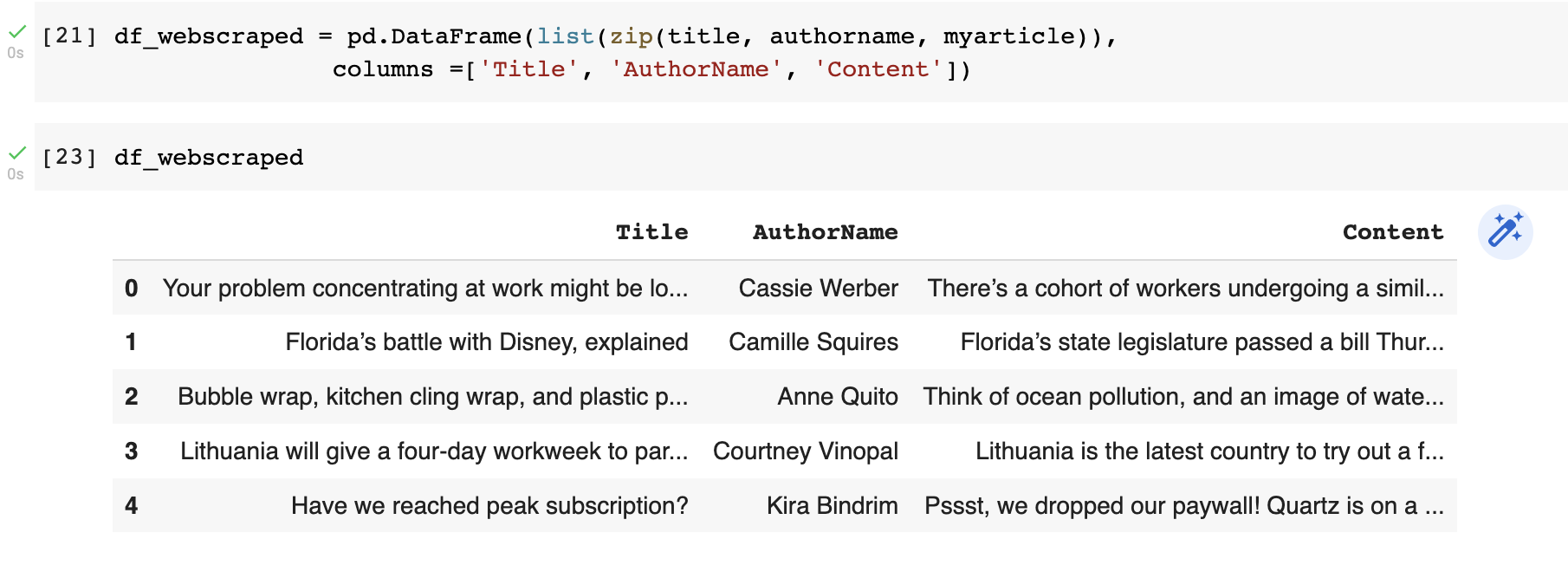The width and height of the screenshot is (1568, 565).
Task: Click the Anne Quito author cell
Action: (x=837, y=397)
